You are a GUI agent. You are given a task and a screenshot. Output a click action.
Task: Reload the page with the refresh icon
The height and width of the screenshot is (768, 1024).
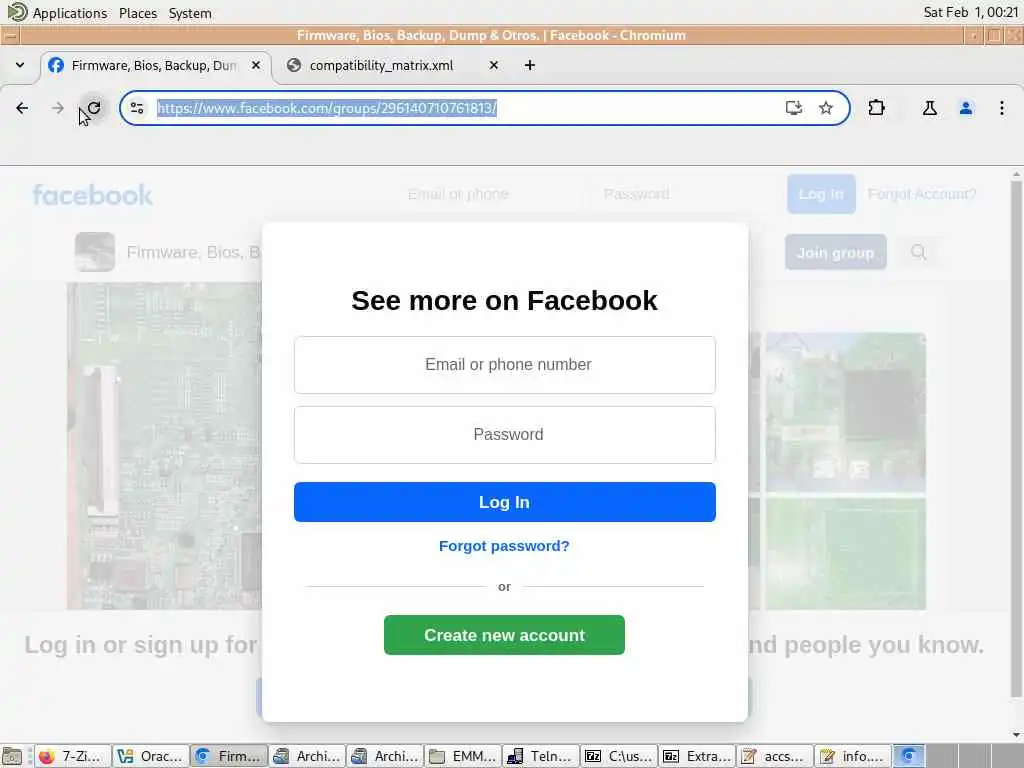click(x=94, y=108)
